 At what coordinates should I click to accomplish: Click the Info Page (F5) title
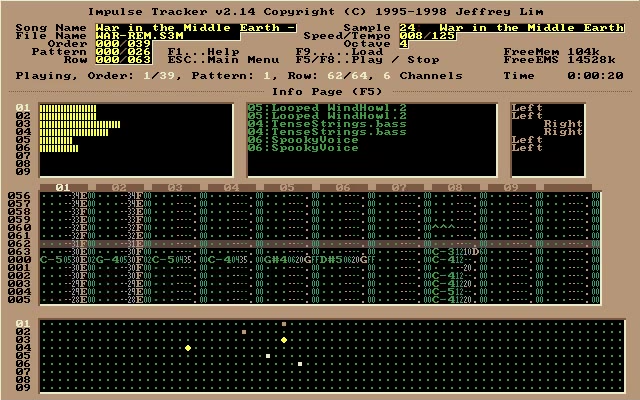click(328, 92)
